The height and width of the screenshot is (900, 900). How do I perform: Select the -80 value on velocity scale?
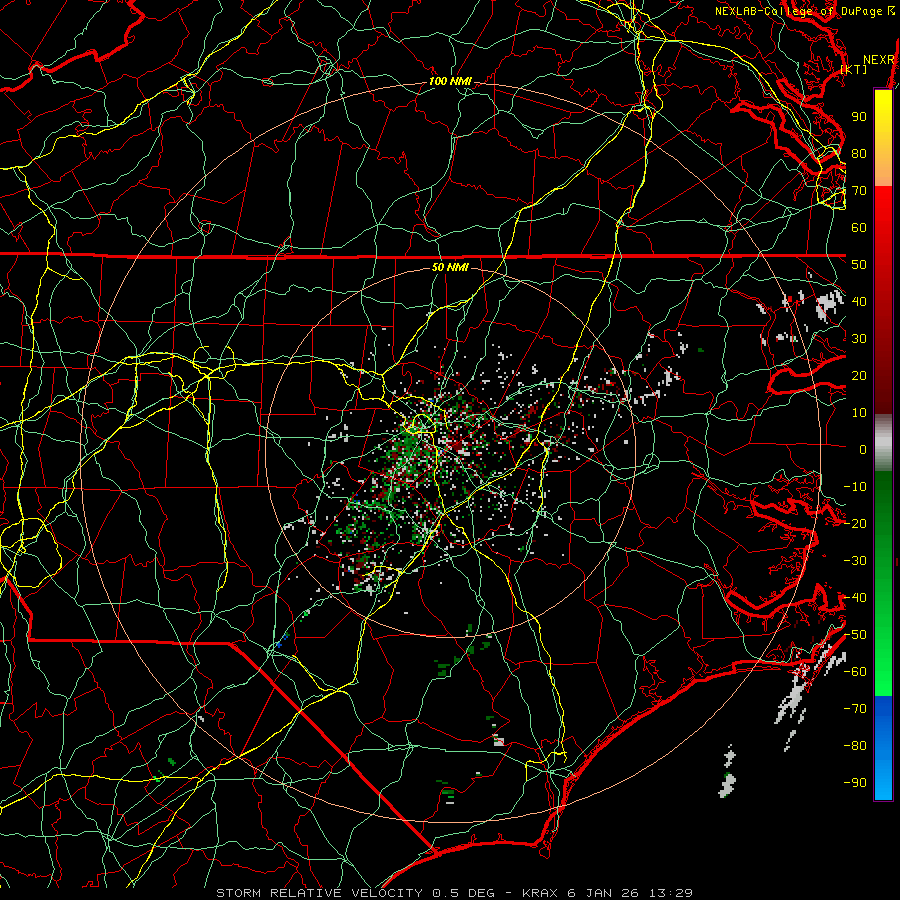855,746
